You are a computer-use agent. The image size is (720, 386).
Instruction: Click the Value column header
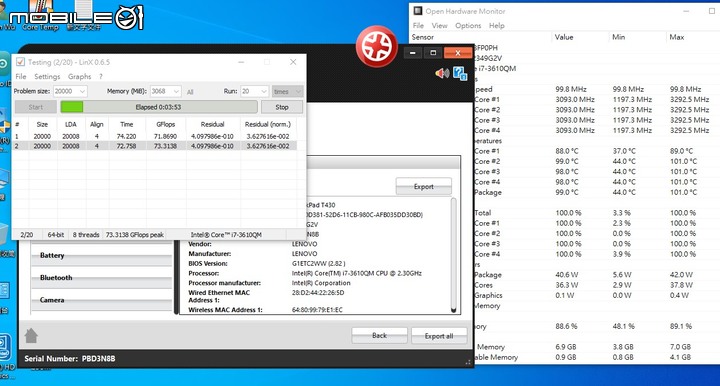[564, 37]
